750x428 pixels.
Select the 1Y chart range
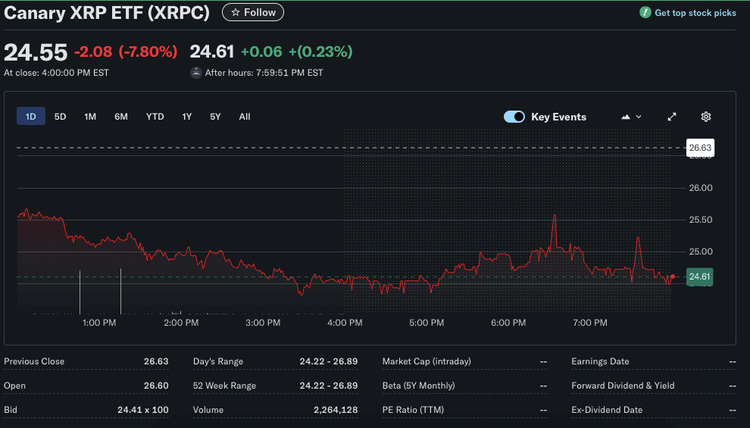(187, 117)
